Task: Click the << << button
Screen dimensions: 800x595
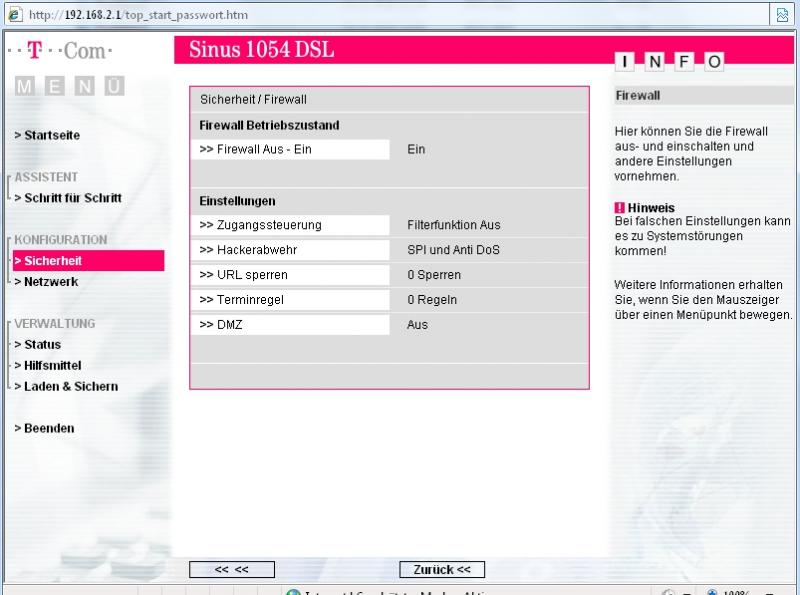Action: pos(232,569)
